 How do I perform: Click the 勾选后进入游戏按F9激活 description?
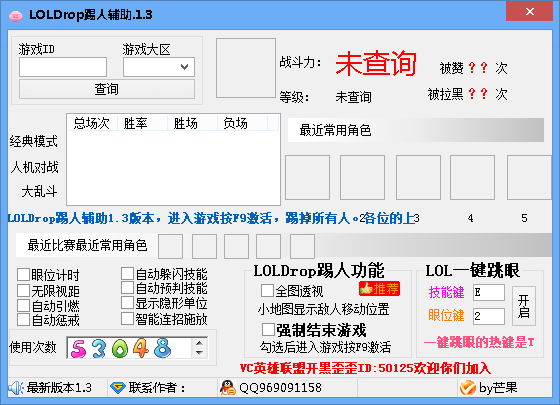(x=325, y=347)
